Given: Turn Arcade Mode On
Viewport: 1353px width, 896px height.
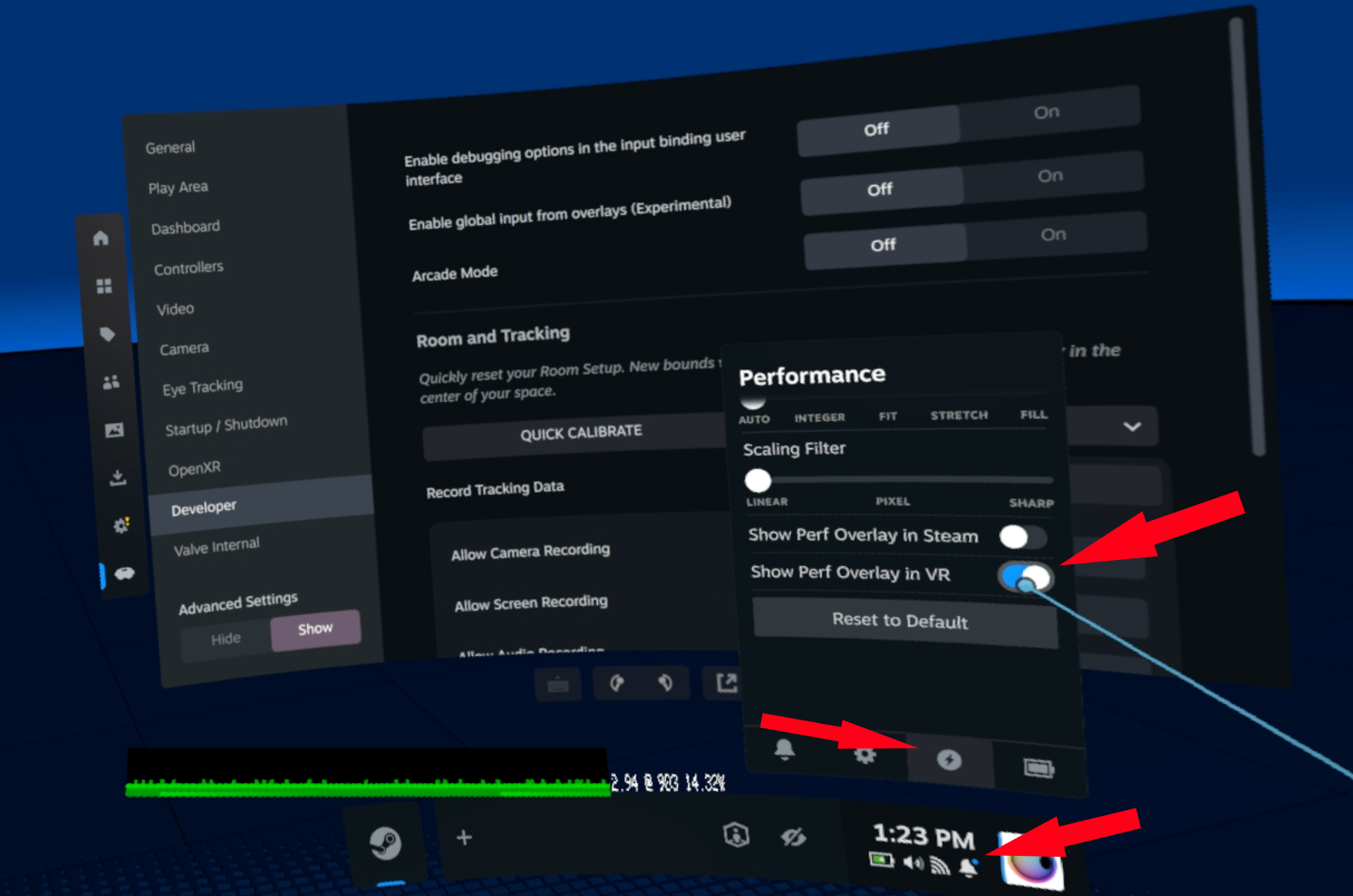Looking at the screenshot, I should pyautogui.click(x=1054, y=235).
